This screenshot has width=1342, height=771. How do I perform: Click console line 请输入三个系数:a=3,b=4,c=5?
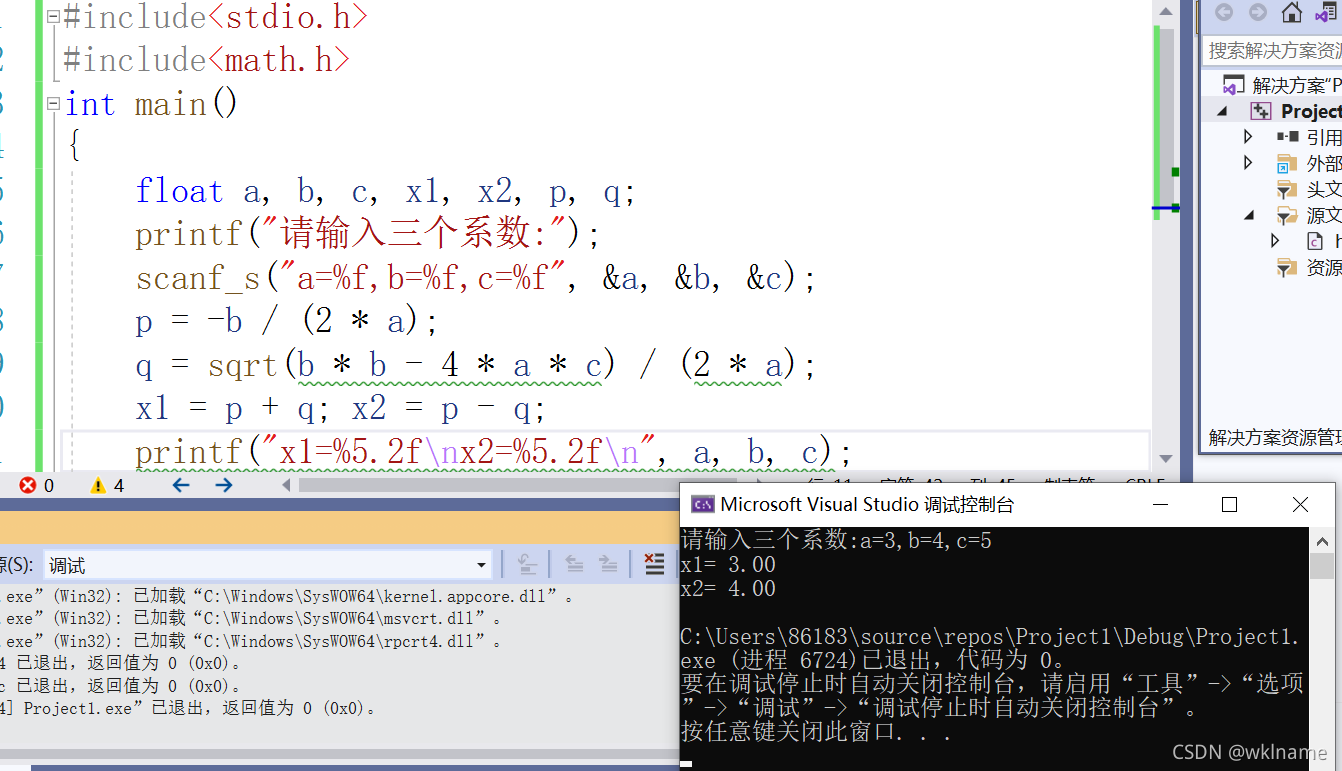coord(836,541)
